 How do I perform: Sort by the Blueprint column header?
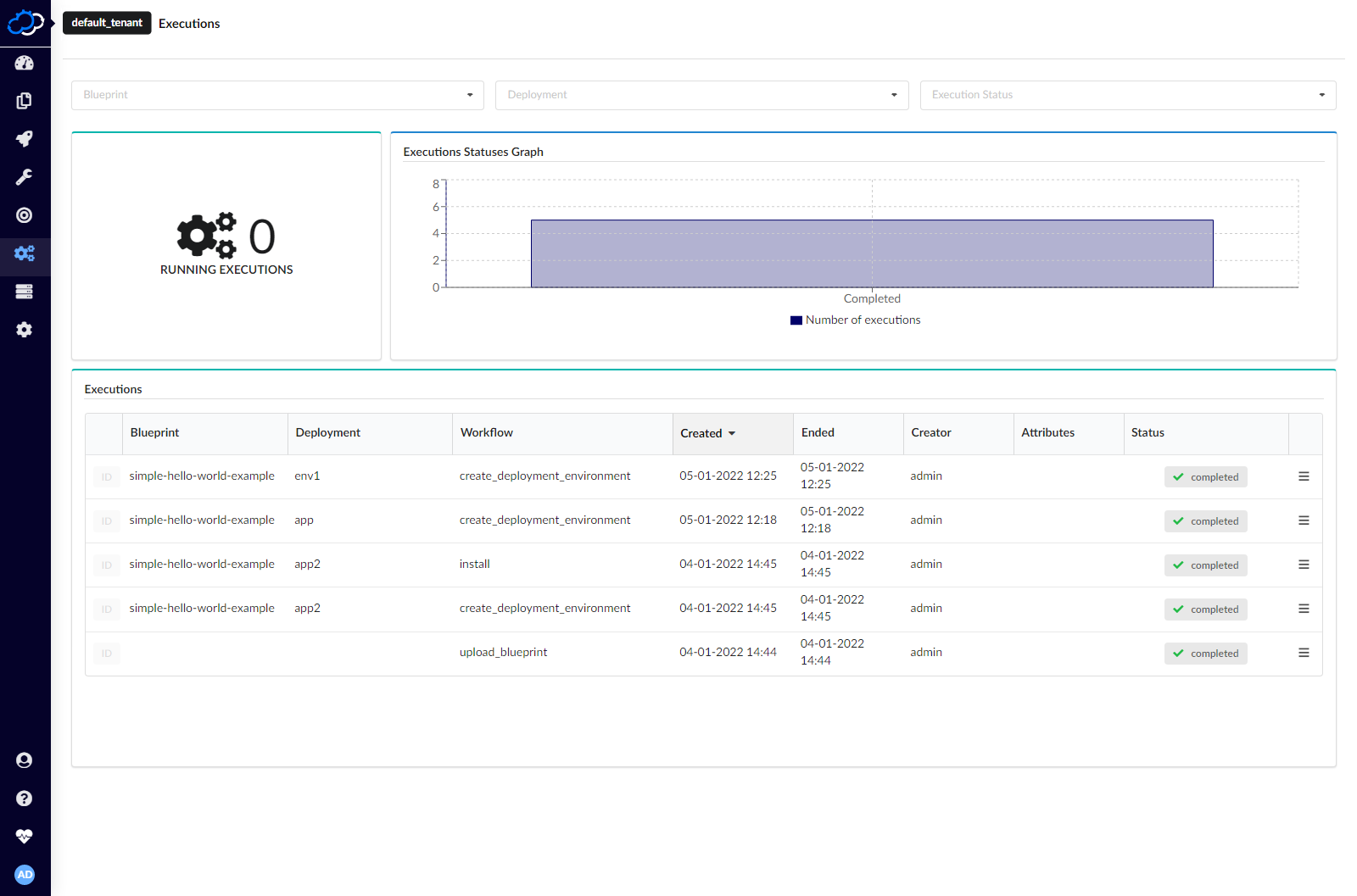point(205,433)
